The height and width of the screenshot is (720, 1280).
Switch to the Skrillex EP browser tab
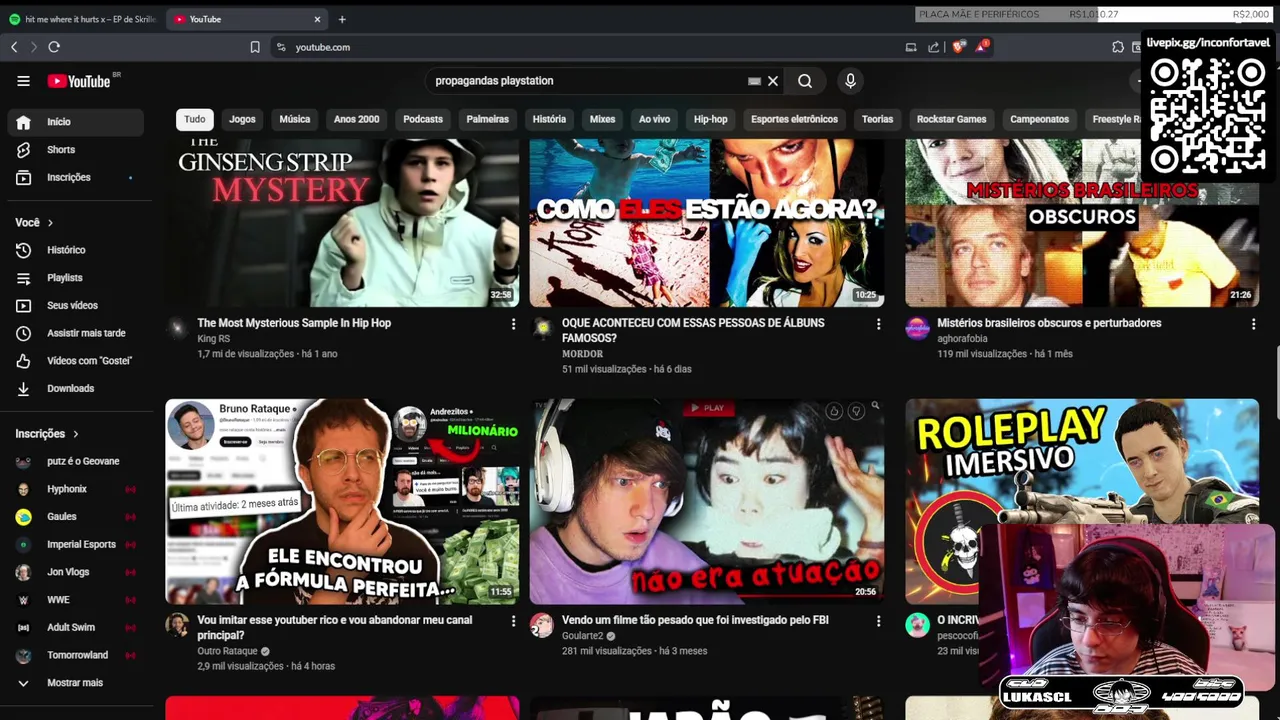pyautogui.click(x=82, y=19)
